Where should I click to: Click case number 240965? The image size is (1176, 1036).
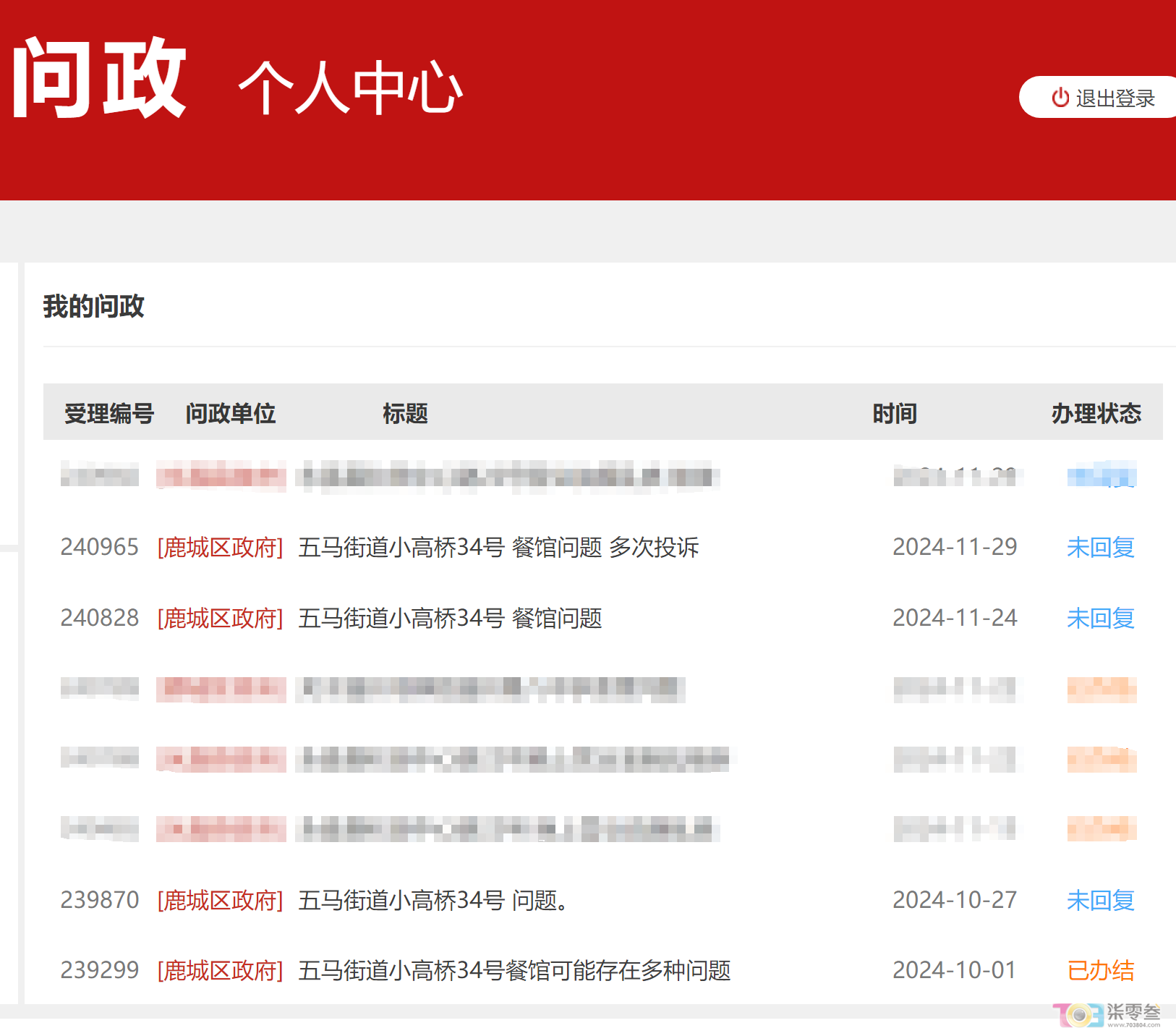tap(100, 547)
